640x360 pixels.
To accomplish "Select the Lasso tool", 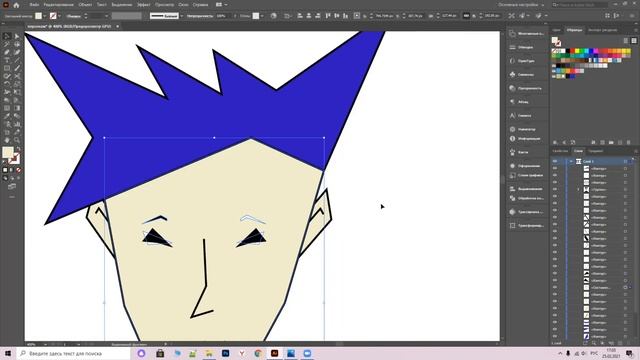I will click(x=17, y=44).
